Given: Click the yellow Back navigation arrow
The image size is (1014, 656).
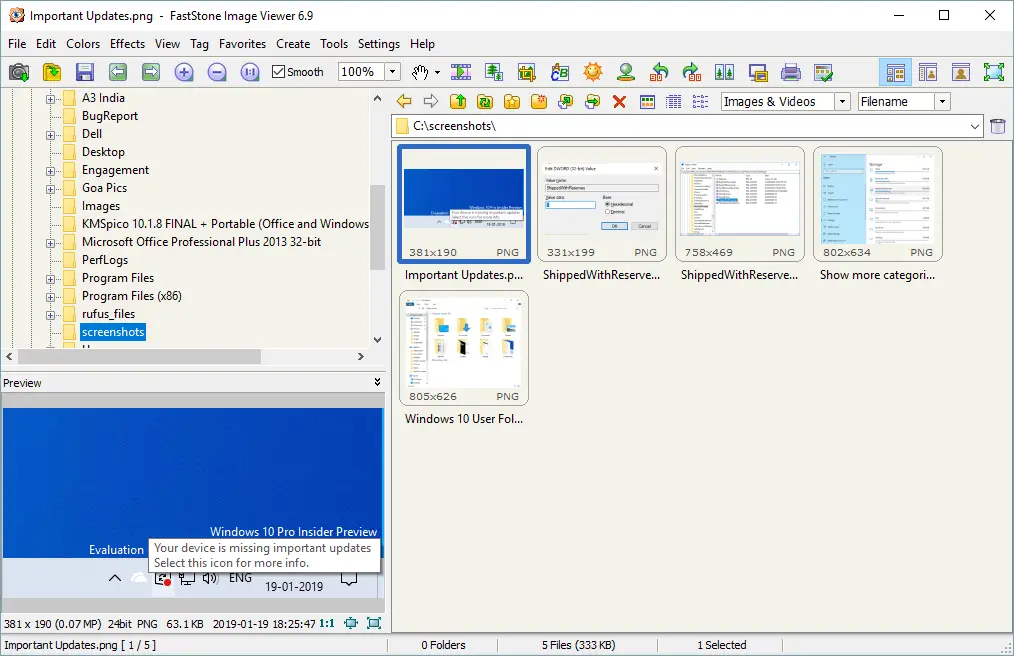Looking at the screenshot, I should click(x=404, y=102).
